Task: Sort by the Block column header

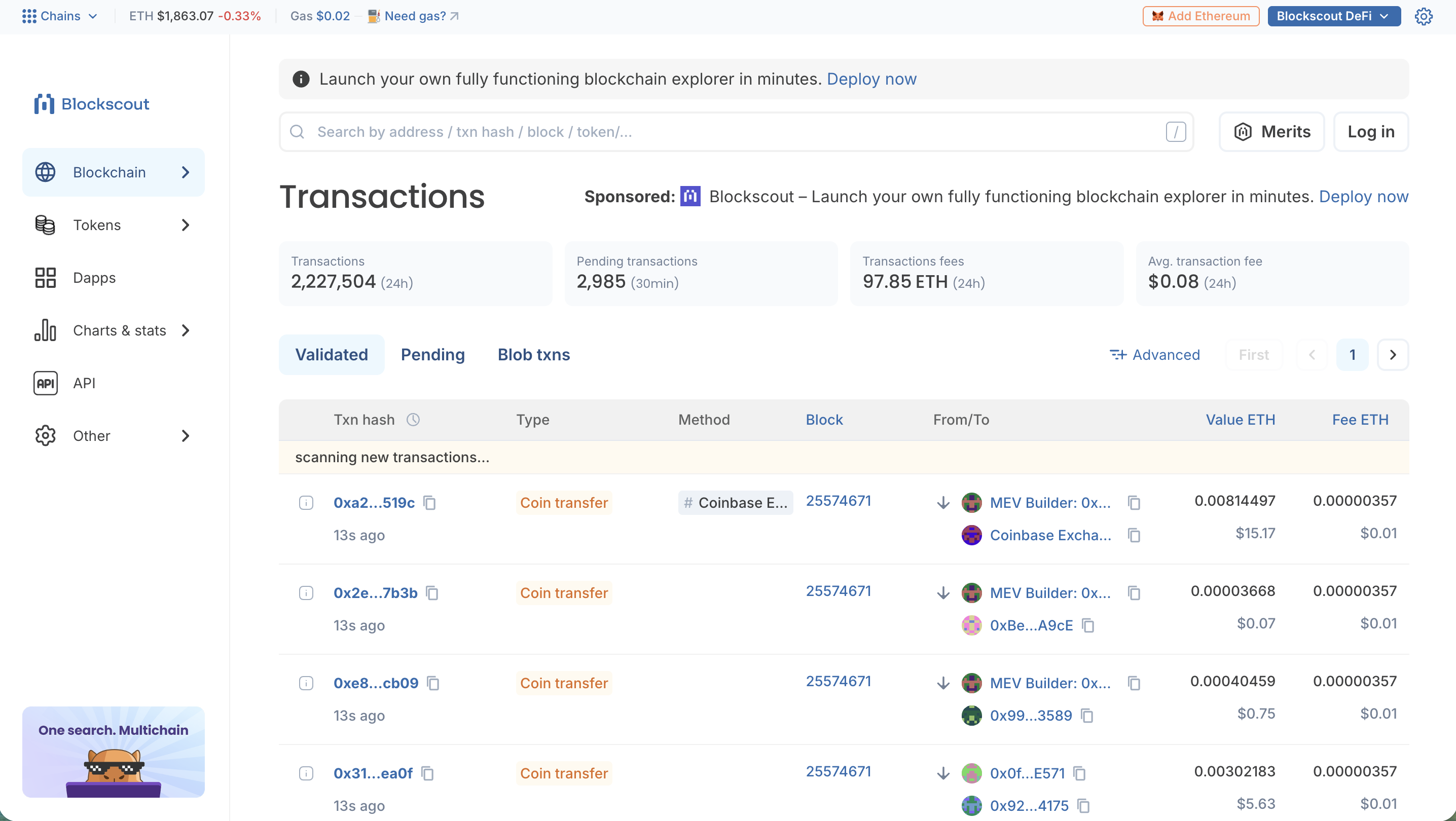Action: [824, 420]
